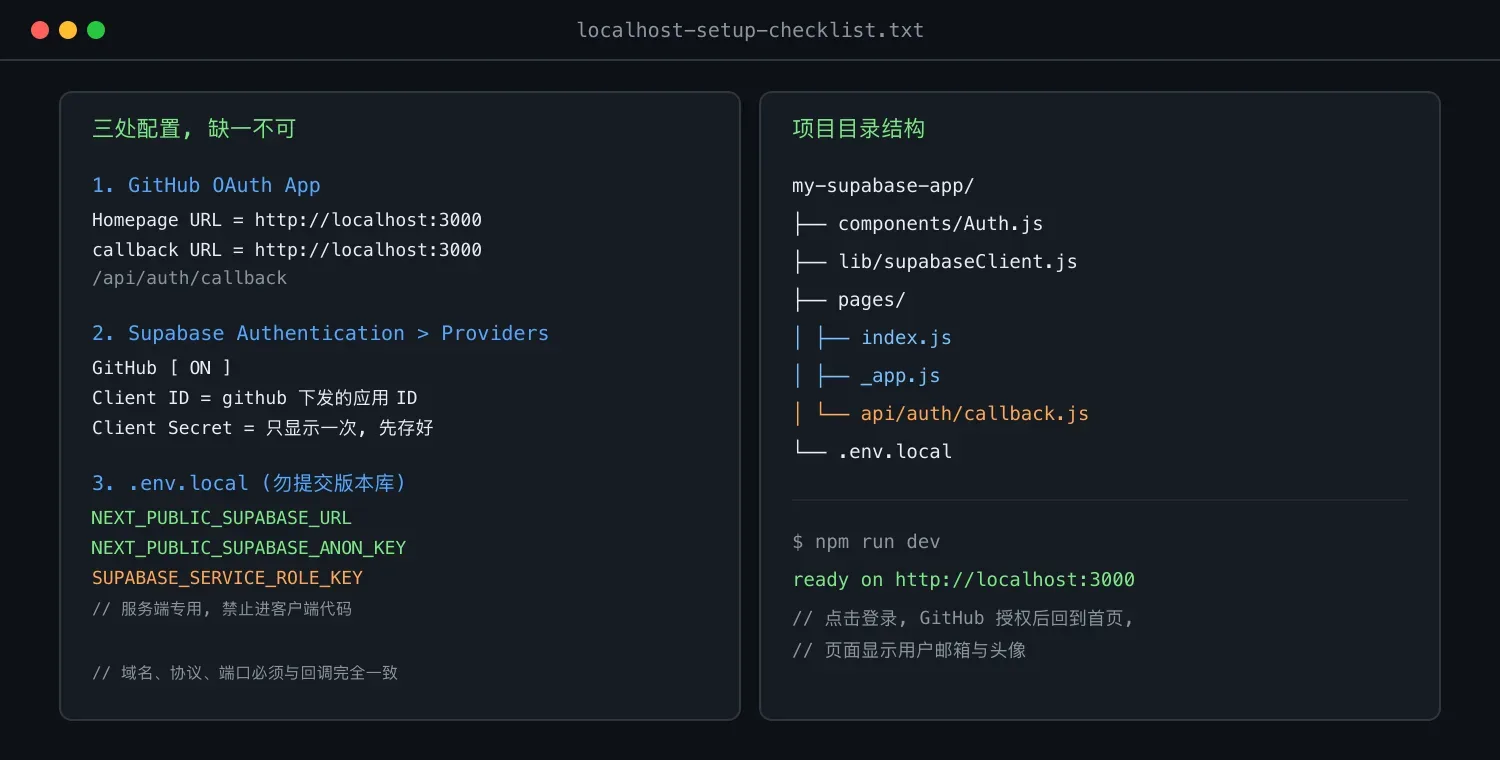1500x760 pixels.
Task: Select the .env.local entry in directory tree
Action: [895, 452]
